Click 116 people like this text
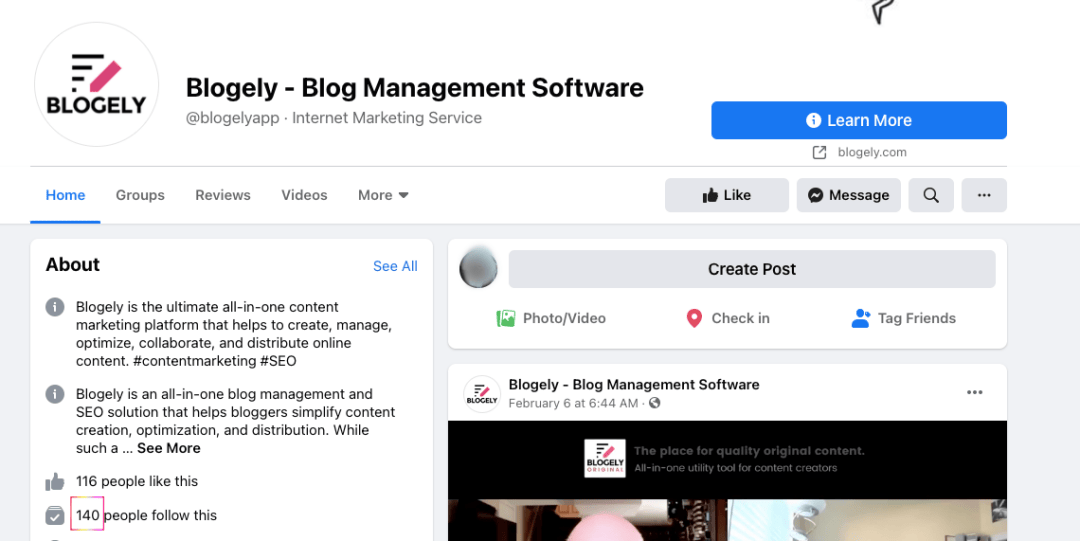The image size is (1080, 541). point(136,481)
